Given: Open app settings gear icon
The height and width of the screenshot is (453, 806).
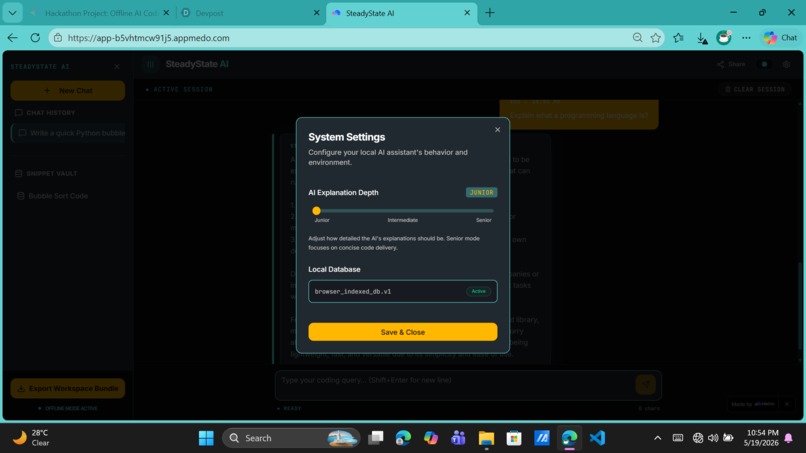Looking at the screenshot, I should [x=786, y=64].
